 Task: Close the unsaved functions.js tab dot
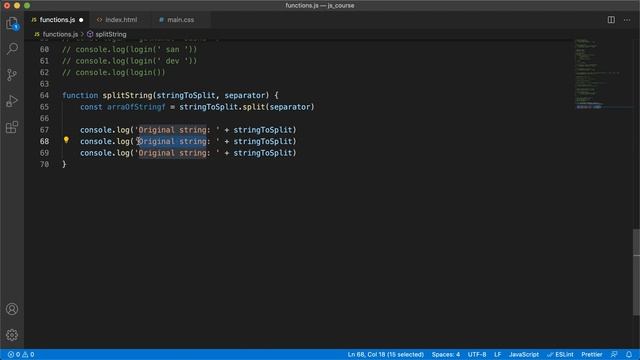pos(81,20)
